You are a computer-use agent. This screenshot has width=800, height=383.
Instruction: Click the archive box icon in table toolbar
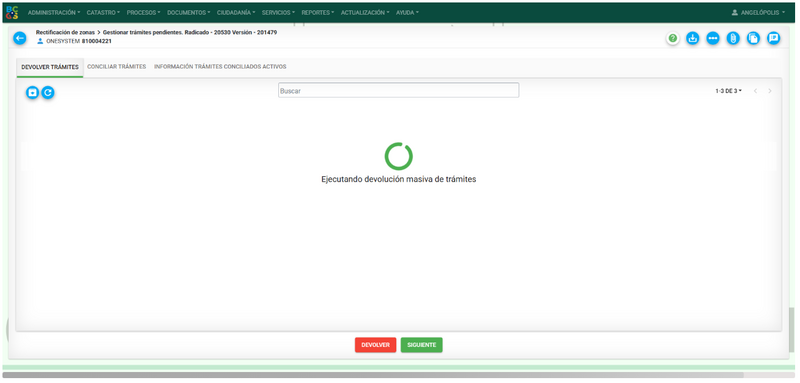33,92
